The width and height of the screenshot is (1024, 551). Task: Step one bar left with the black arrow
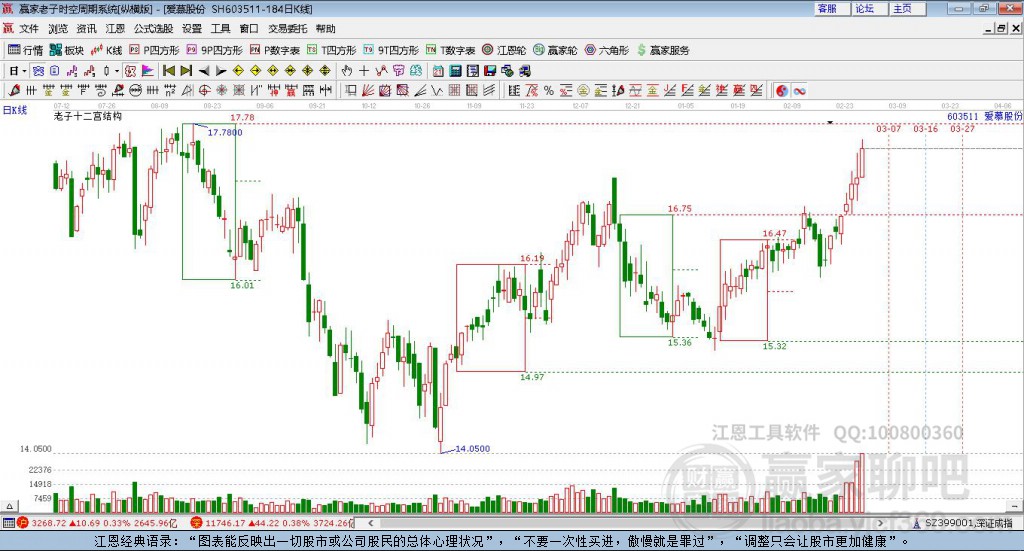tap(204, 71)
